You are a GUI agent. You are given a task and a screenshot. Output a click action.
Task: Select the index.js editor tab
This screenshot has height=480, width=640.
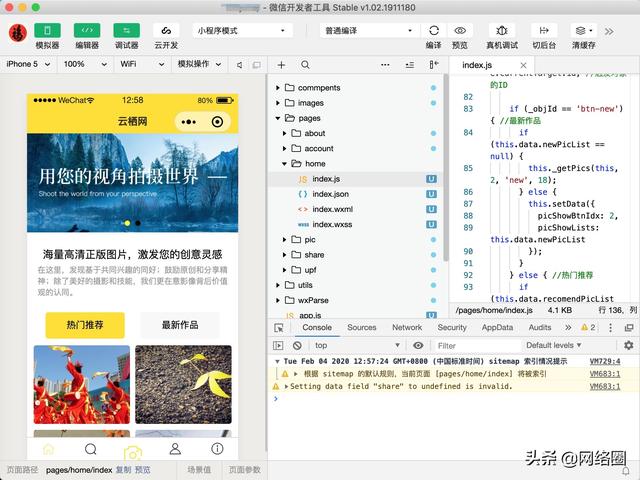477,65
